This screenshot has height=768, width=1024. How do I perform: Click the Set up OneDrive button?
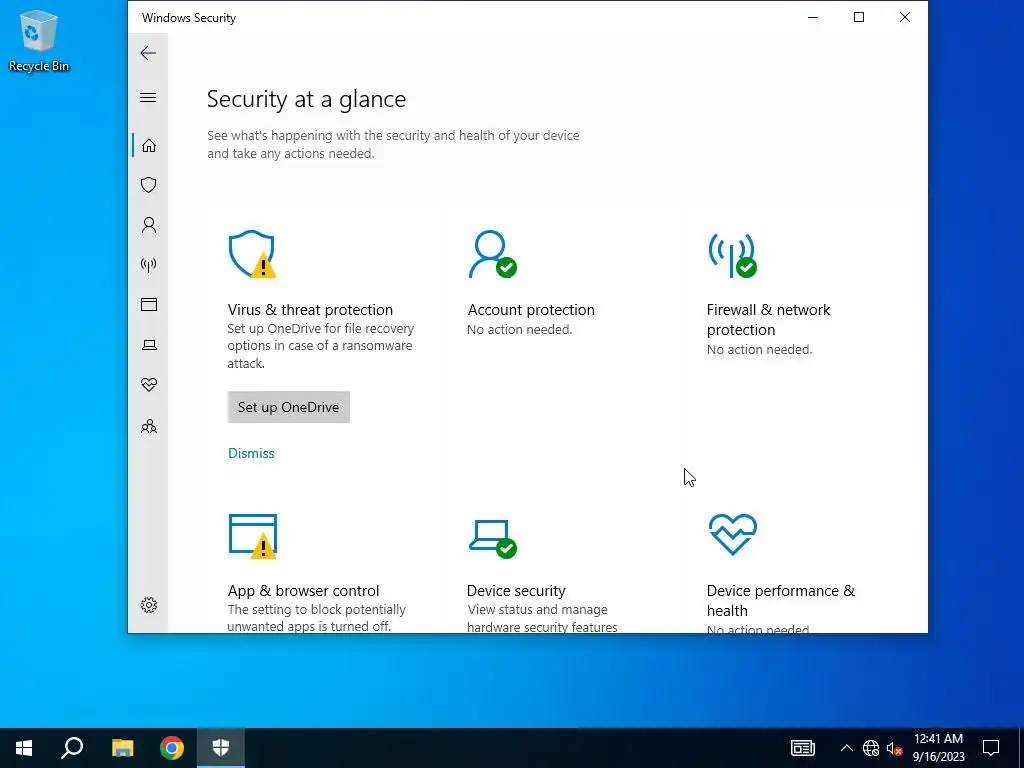coord(289,407)
